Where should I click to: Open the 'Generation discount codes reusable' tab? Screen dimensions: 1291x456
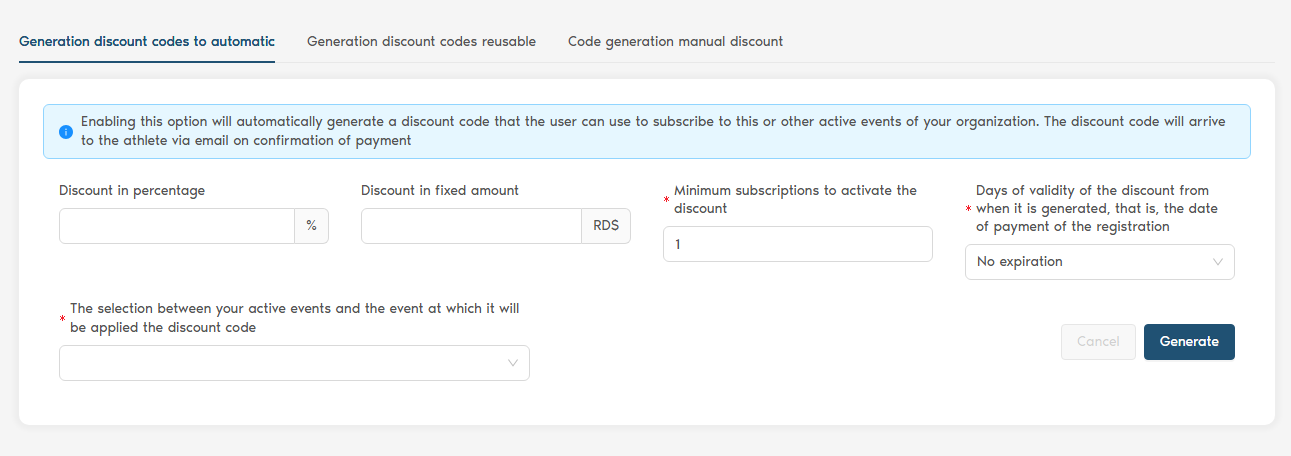coord(421,42)
